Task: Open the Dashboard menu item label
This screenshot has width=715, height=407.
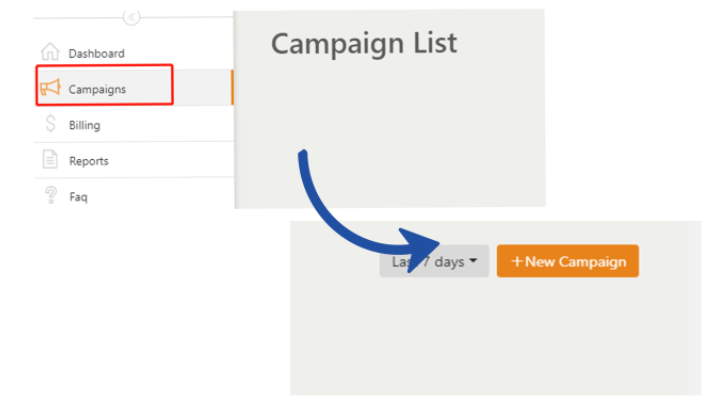Action: pyautogui.click(x=97, y=53)
